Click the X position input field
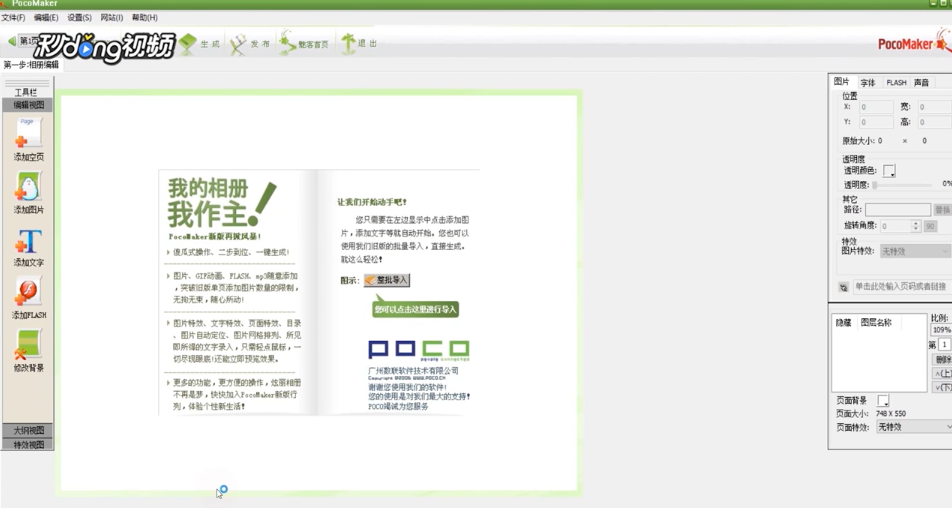This screenshot has width=952, height=508. click(x=876, y=107)
